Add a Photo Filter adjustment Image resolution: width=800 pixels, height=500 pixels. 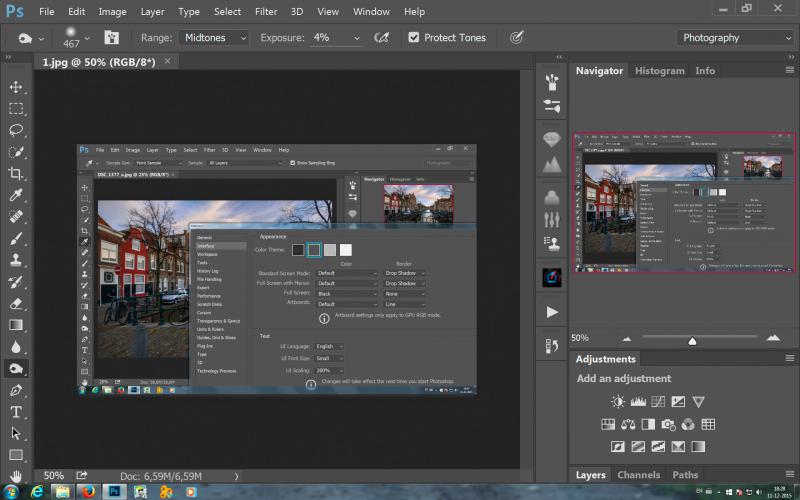pos(668,424)
